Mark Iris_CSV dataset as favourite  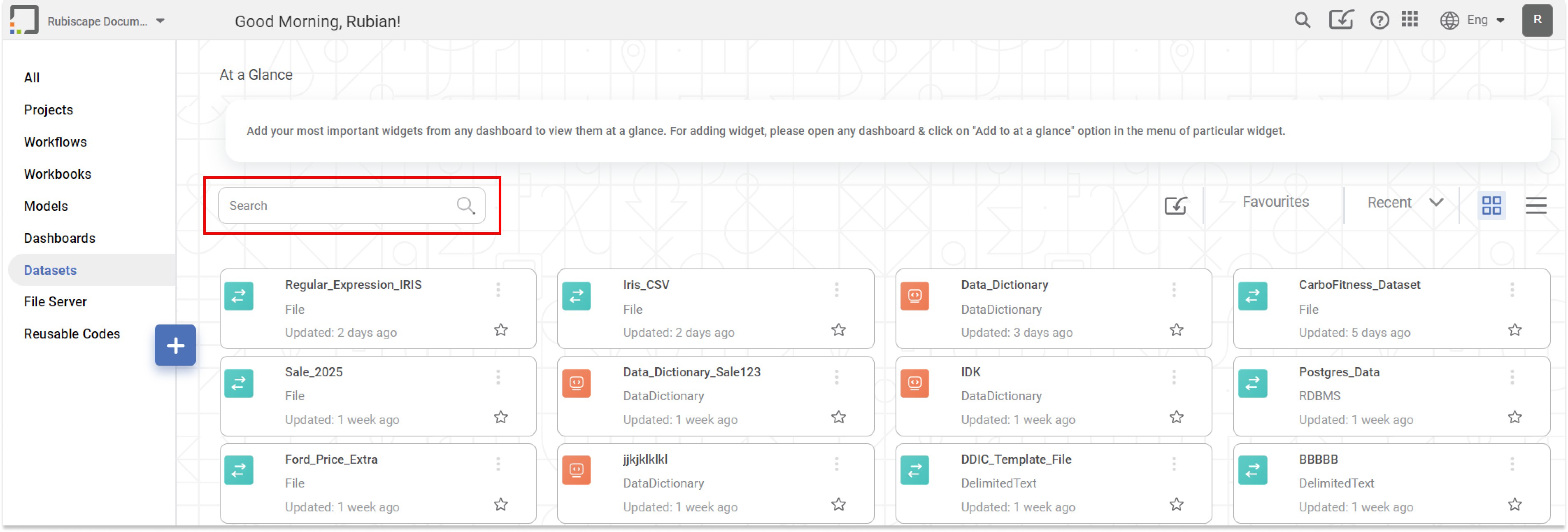(839, 330)
